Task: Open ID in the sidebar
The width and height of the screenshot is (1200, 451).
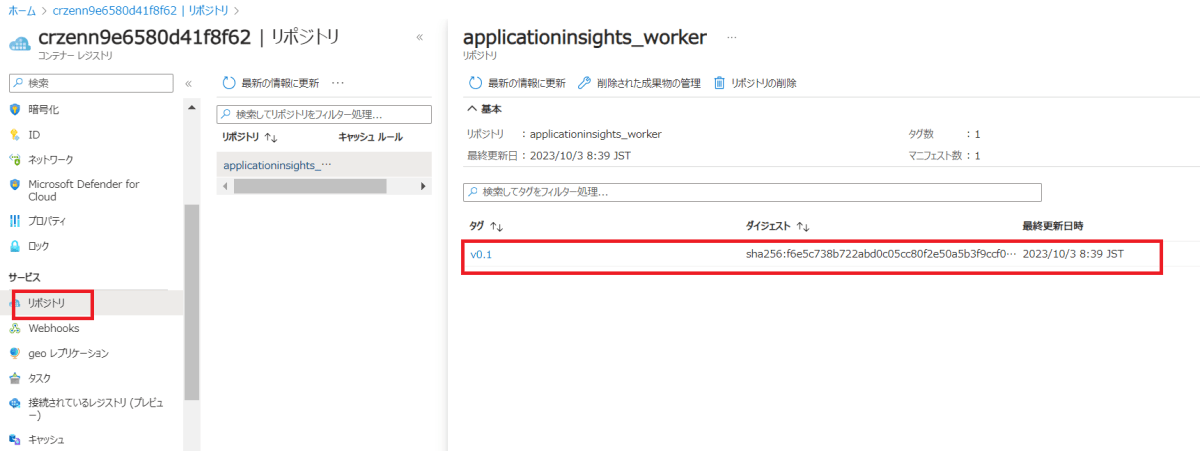Action: tap(34, 134)
